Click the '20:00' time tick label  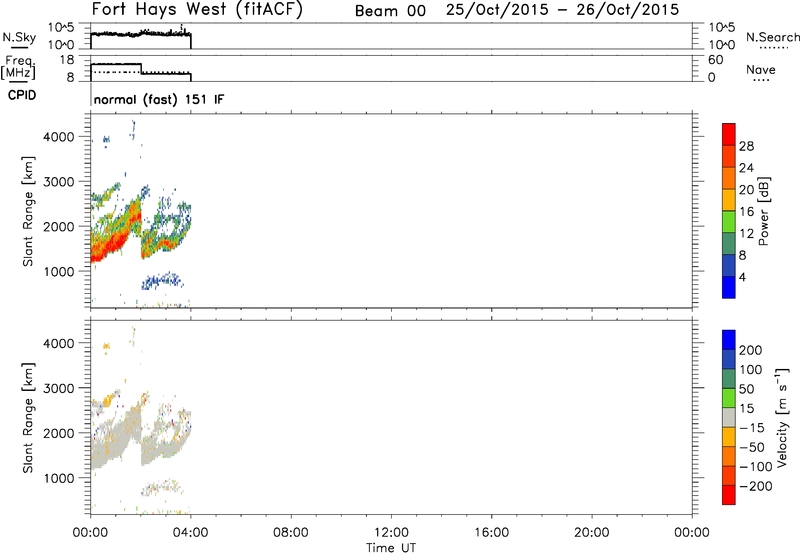pos(592,533)
